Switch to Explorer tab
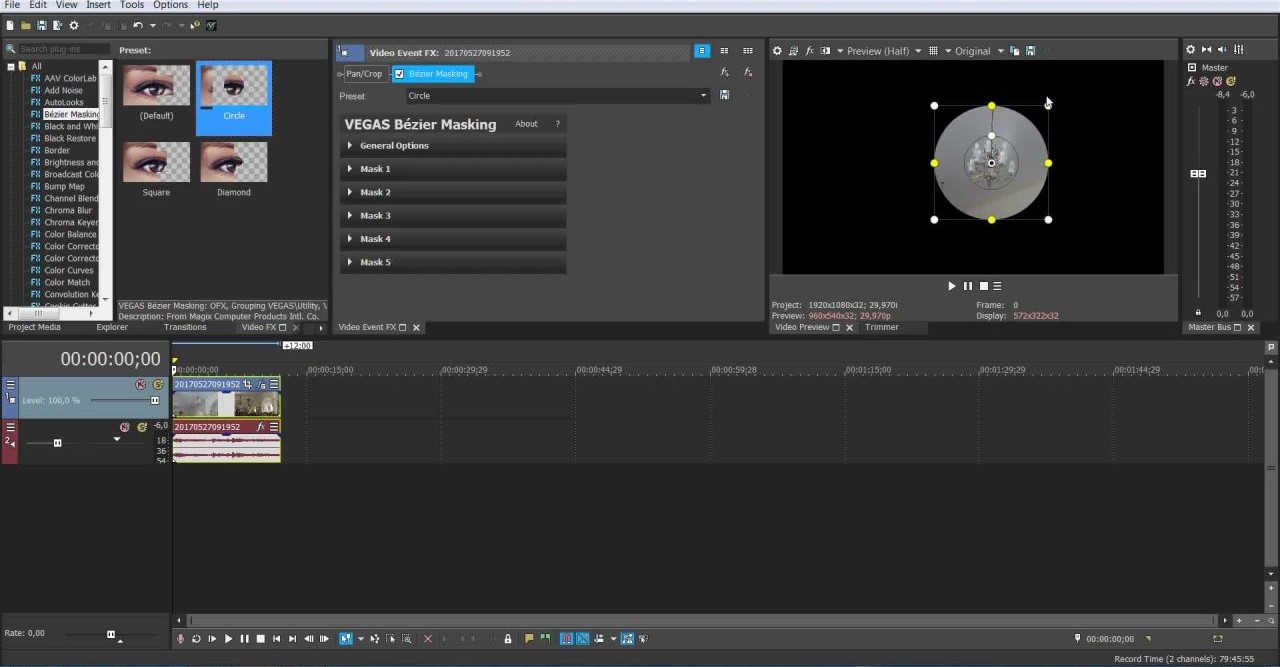Screen dimensions: 1280x667 [x=112, y=327]
